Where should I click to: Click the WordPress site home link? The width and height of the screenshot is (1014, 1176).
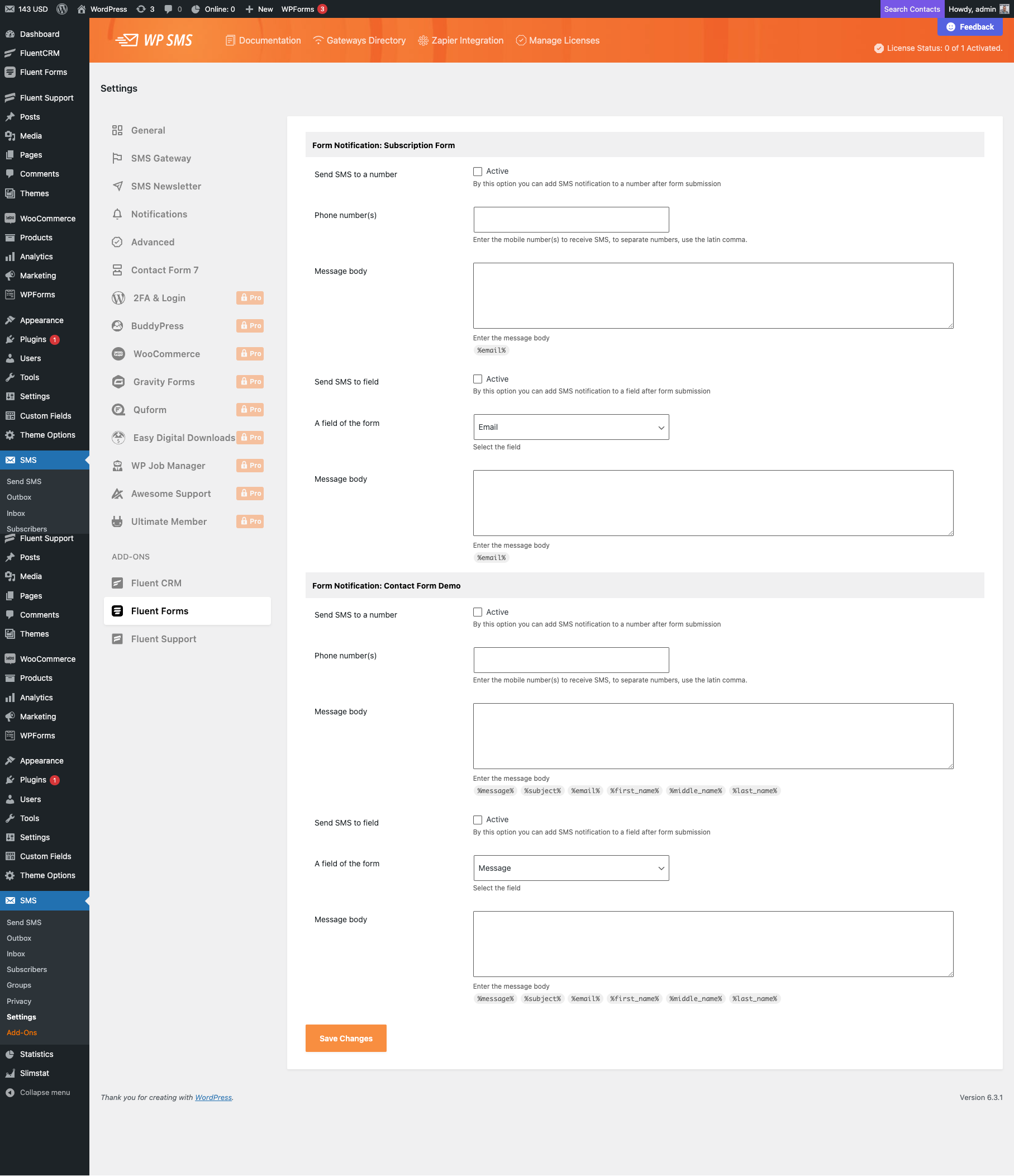coord(102,9)
